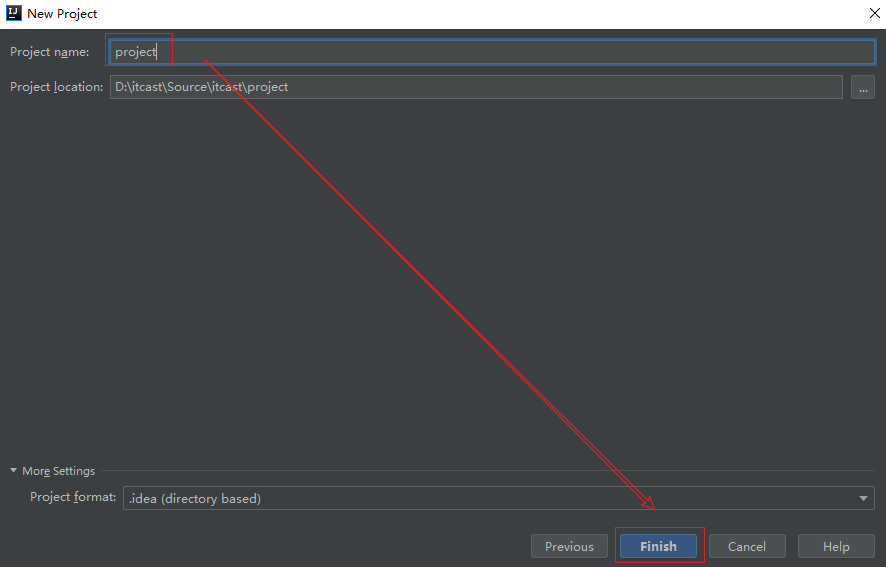Click the 'Project name:' label

[49, 52]
